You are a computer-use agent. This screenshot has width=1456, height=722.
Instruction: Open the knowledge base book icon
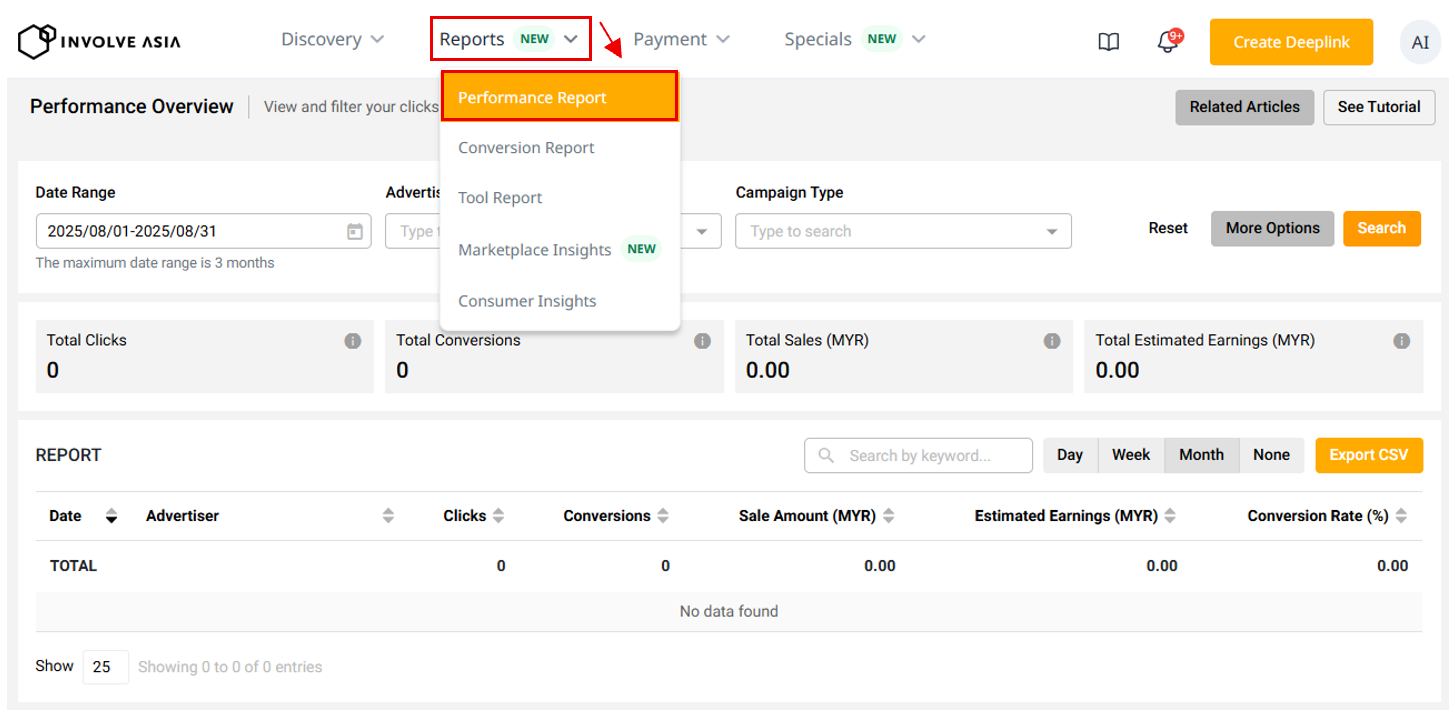pyautogui.click(x=1108, y=42)
